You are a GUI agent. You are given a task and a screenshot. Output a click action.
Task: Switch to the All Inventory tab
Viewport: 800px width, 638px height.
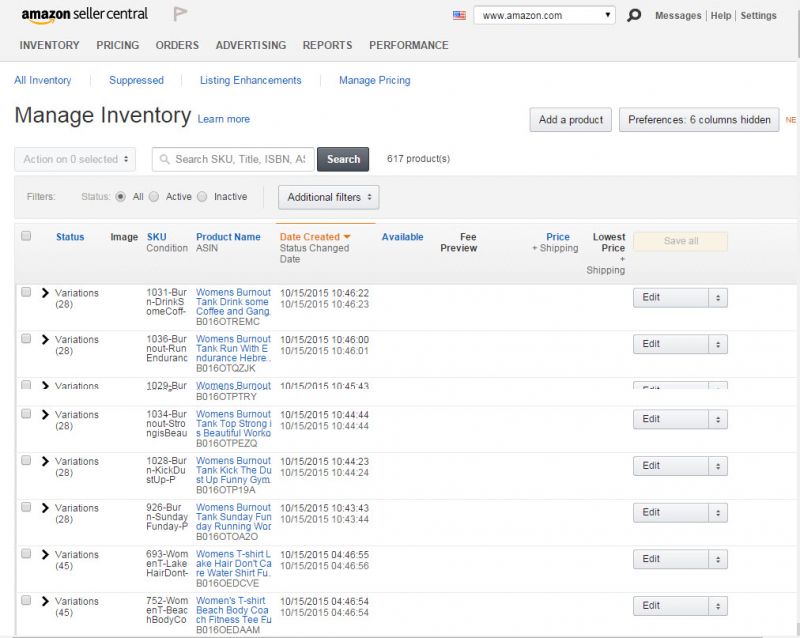(x=43, y=80)
